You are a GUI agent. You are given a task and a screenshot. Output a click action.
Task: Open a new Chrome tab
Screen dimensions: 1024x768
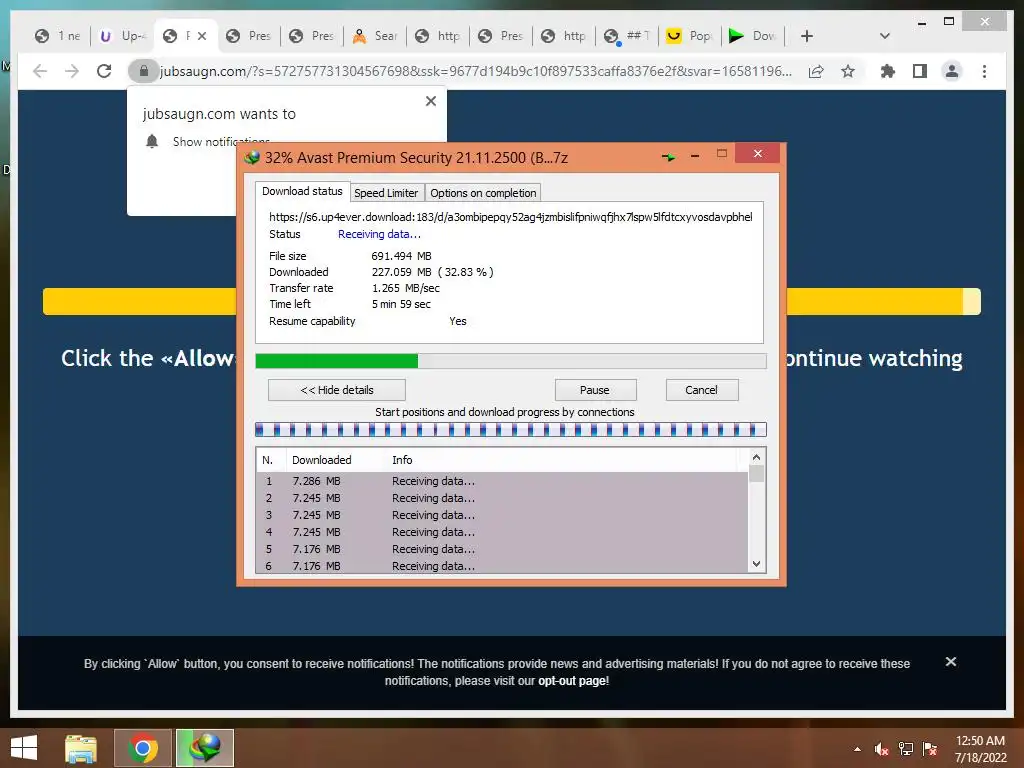pos(807,36)
